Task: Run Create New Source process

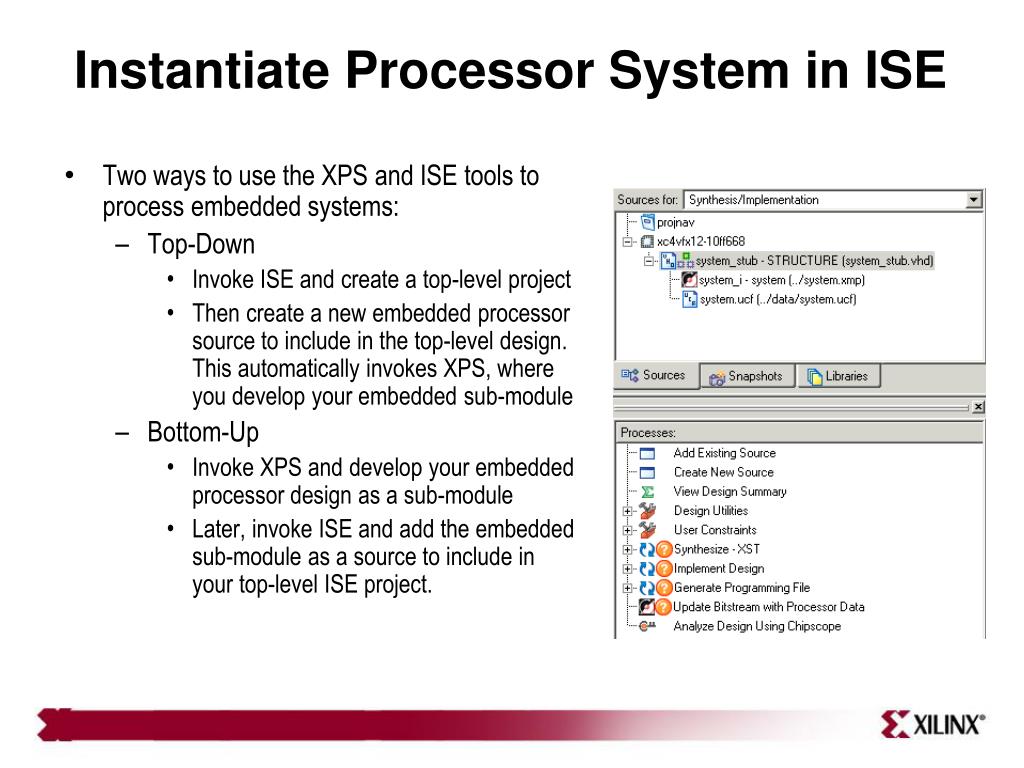Action: pos(724,472)
